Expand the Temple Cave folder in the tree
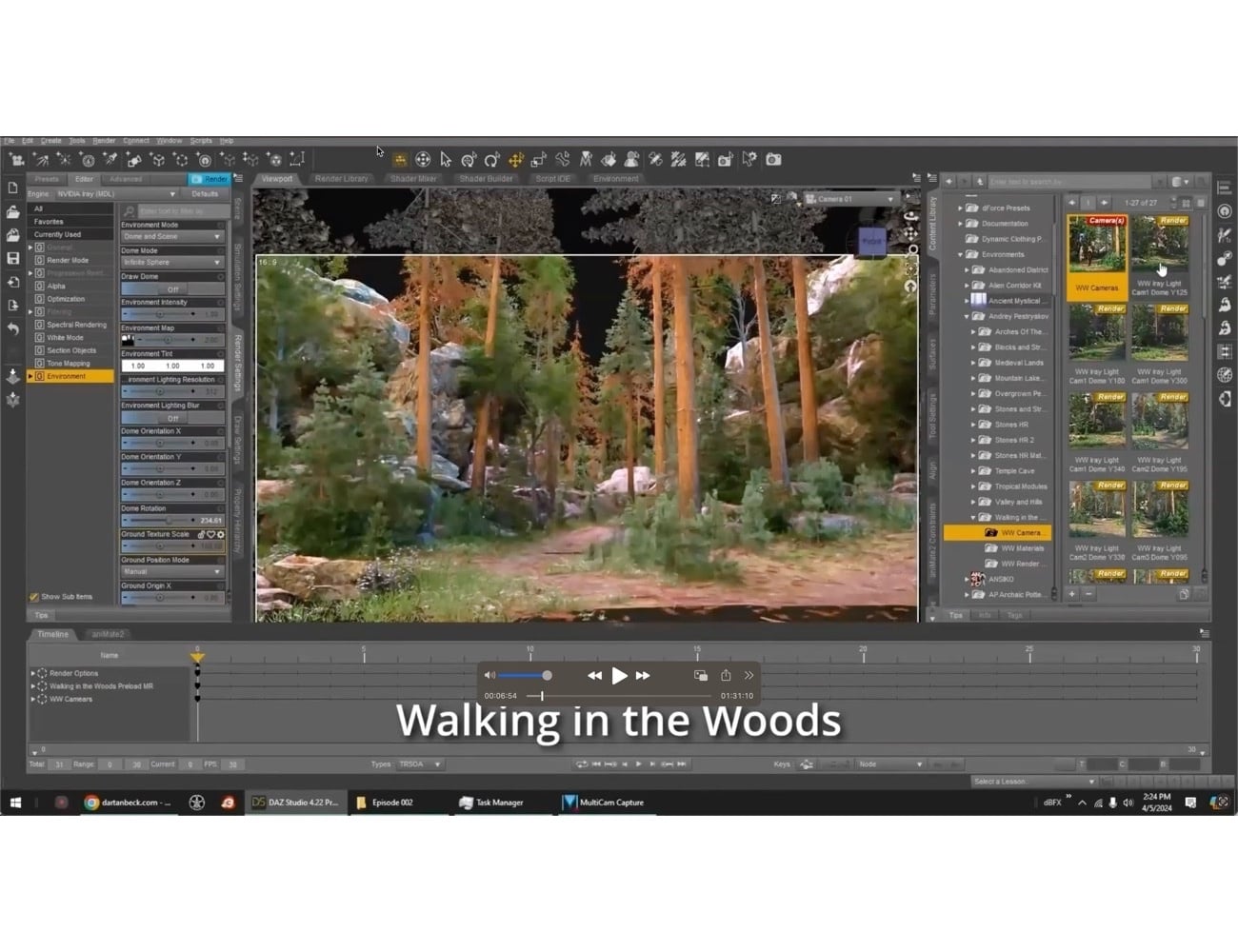The height and width of the screenshot is (952, 1238). pos(973,470)
